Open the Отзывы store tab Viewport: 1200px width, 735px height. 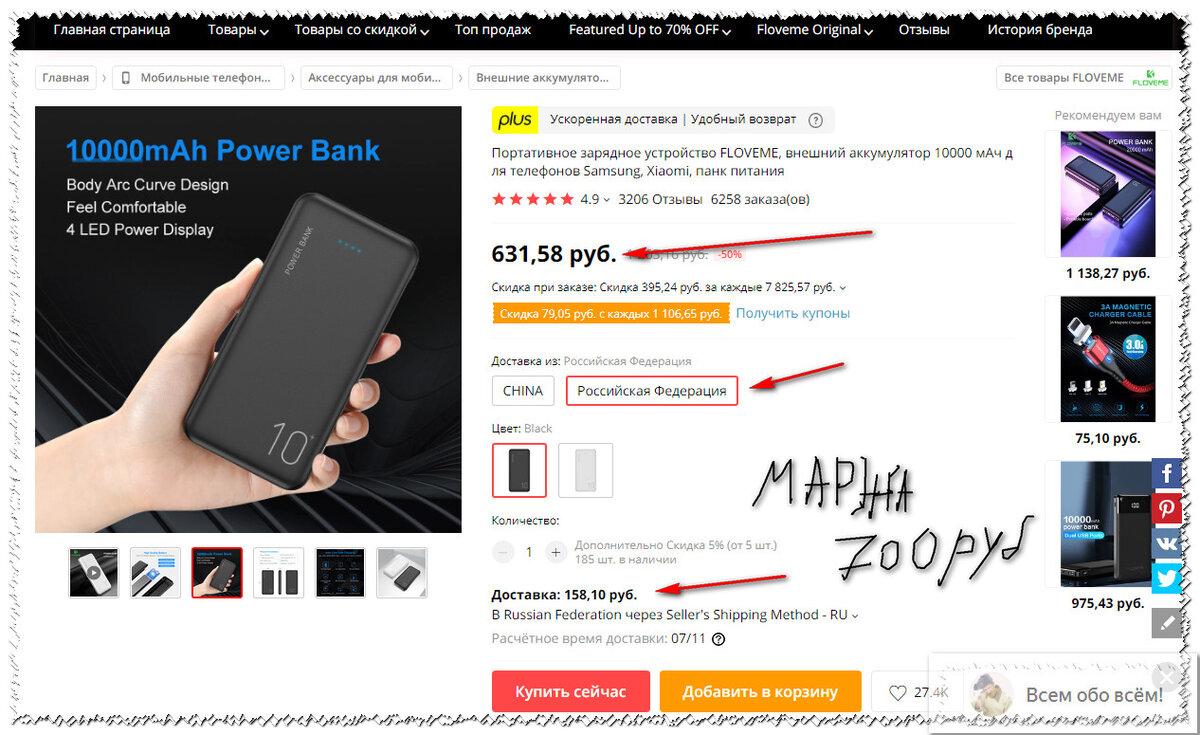pyautogui.click(x=924, y=30)
